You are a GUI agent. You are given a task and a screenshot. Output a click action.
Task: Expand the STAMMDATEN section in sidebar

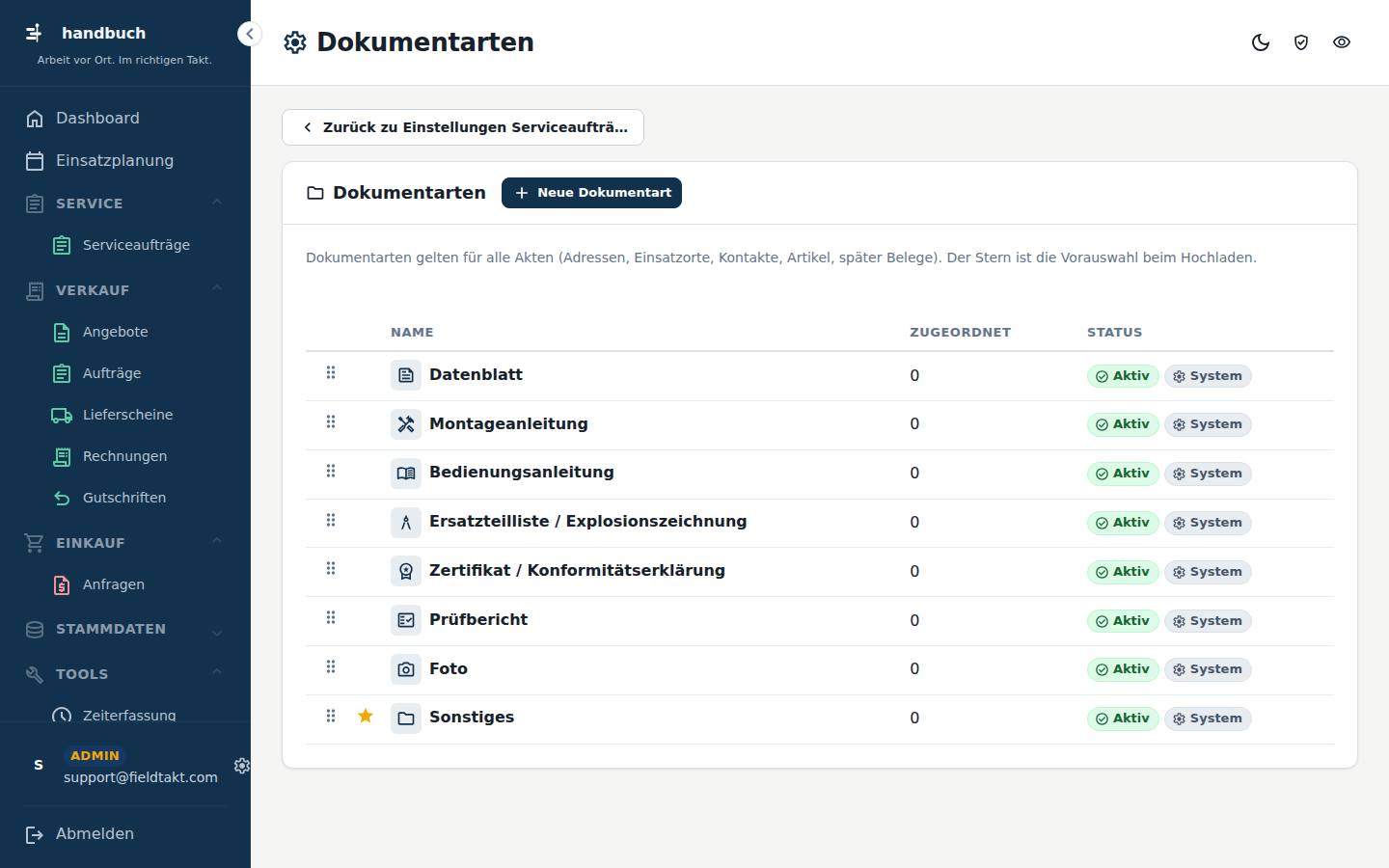pos(217,632)
